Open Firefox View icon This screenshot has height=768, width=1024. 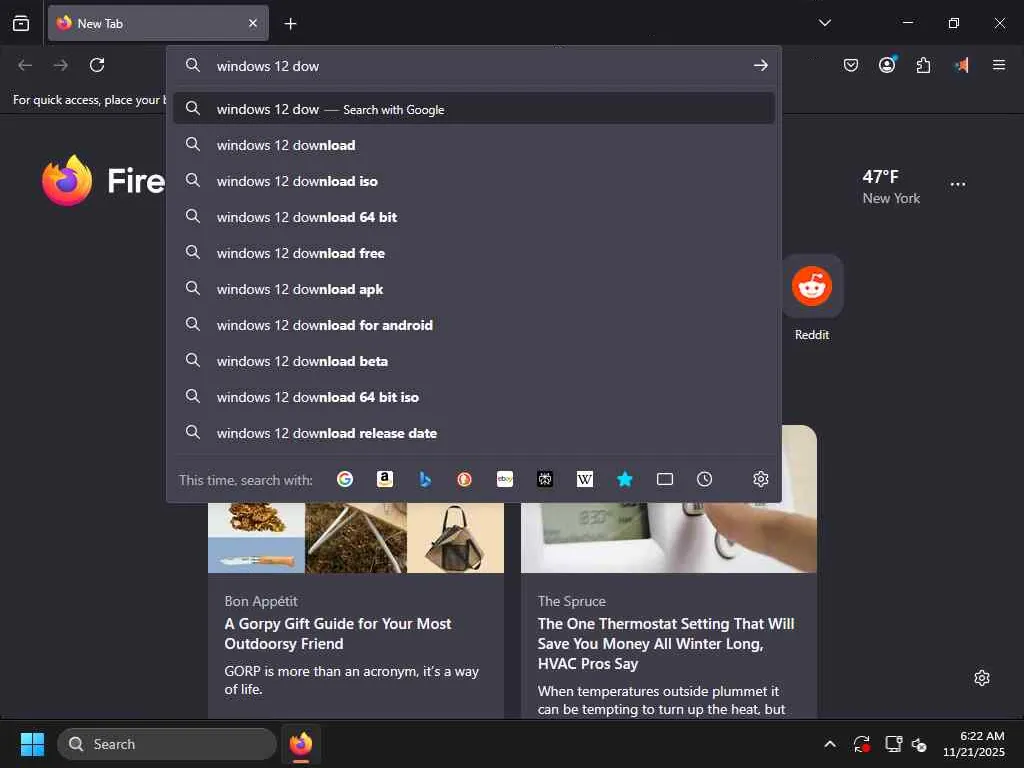pyautogui.click(x=21, y=24)
